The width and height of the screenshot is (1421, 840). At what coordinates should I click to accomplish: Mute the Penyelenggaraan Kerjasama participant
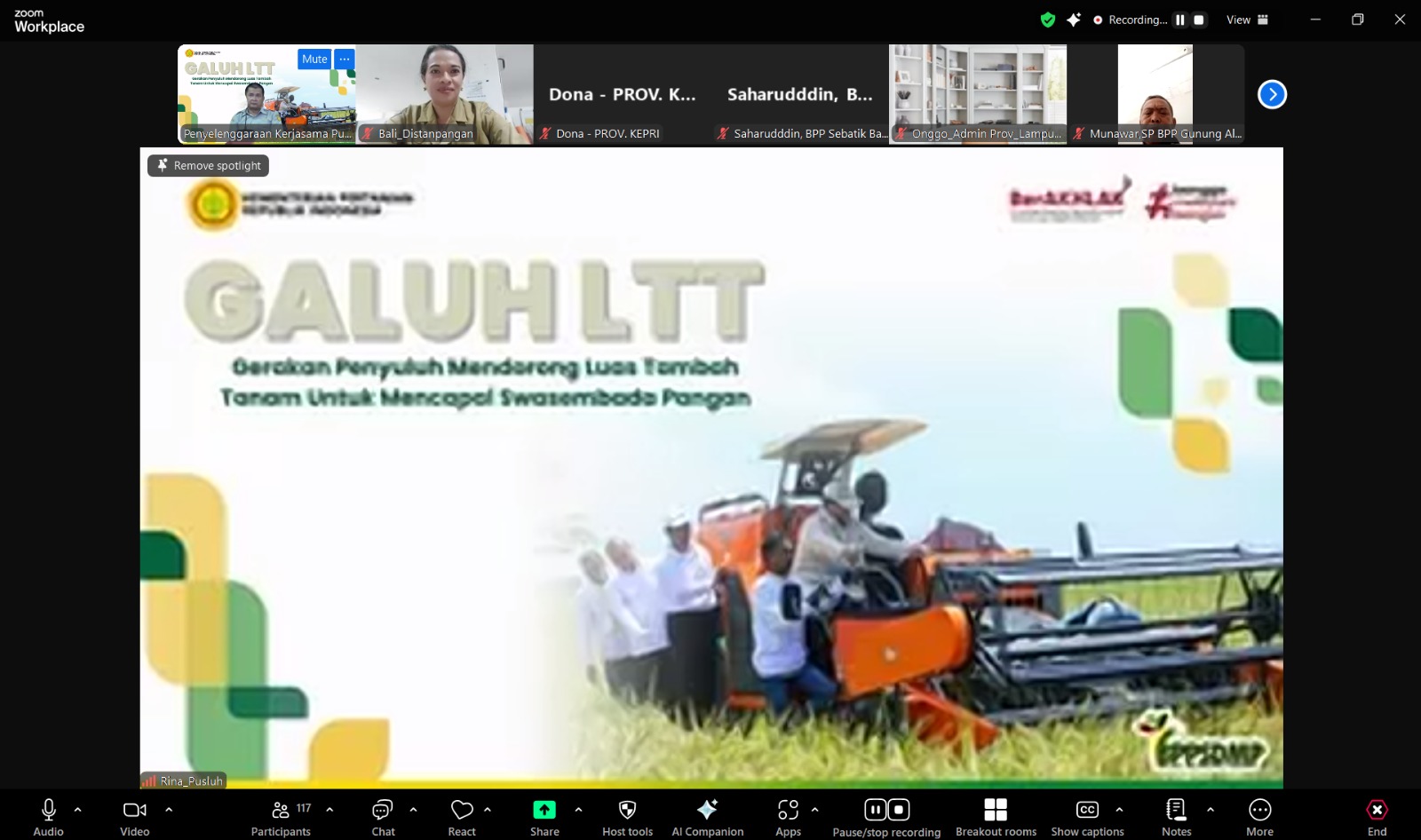[x=314, y=59]
